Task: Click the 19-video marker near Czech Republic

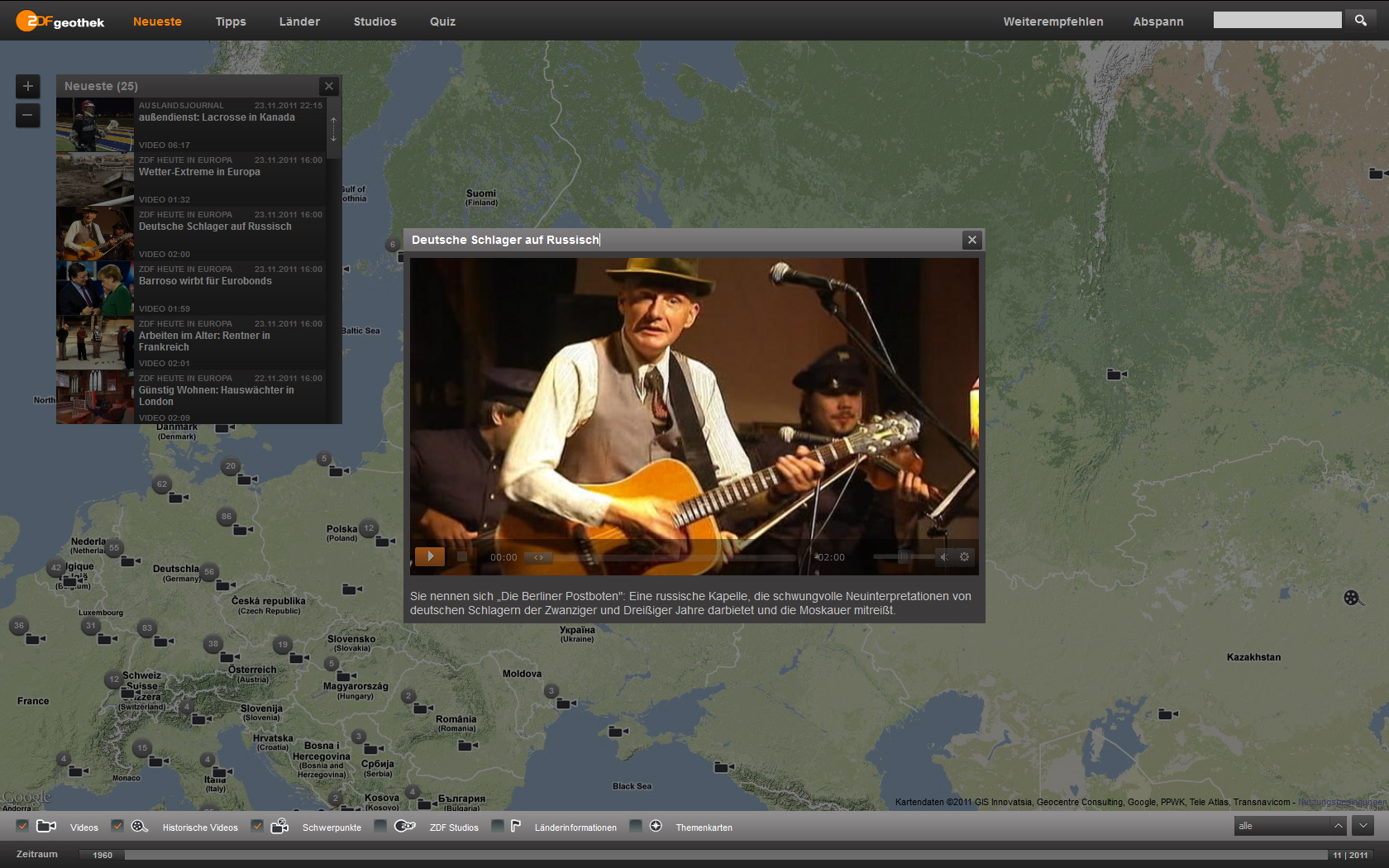Action: [x=283, y=645]
